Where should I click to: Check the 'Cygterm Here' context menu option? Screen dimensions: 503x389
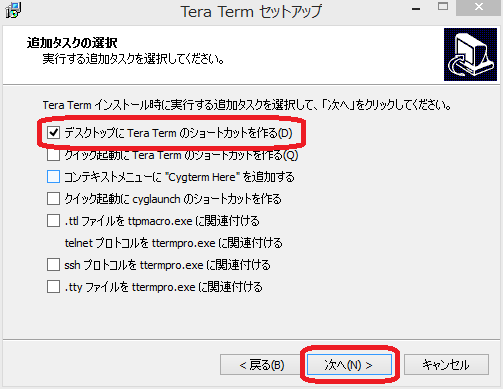[x=53, y=177]
